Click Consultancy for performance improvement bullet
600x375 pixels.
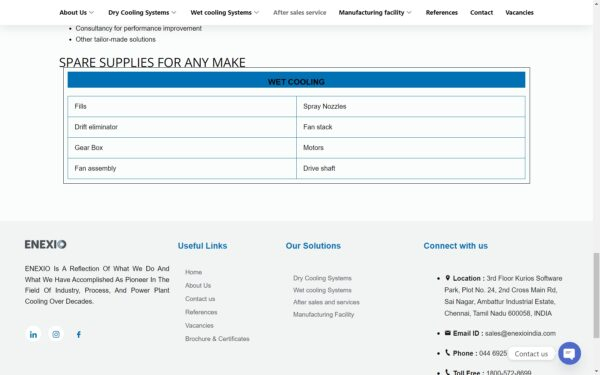(x=139, y=28)
